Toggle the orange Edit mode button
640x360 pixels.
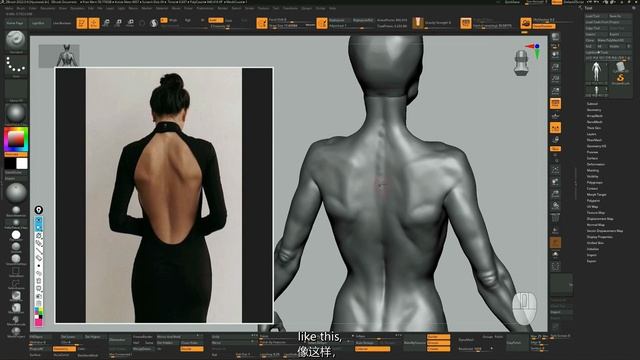coord(82,23)
